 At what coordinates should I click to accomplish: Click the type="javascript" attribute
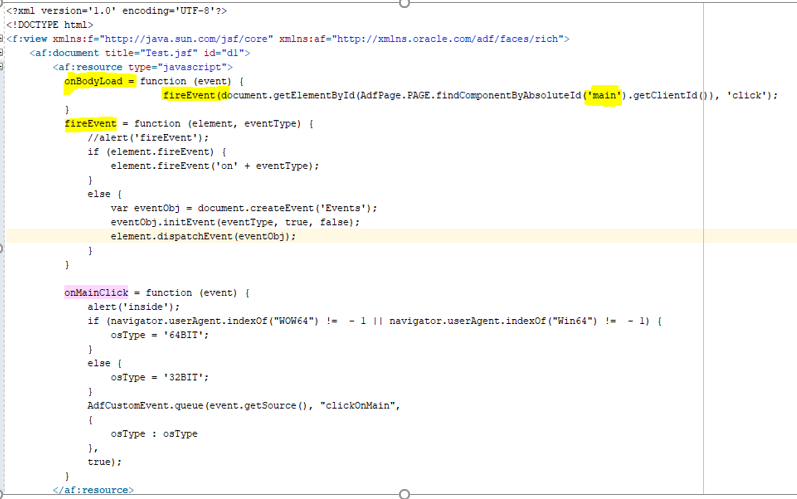pos(177,67)
